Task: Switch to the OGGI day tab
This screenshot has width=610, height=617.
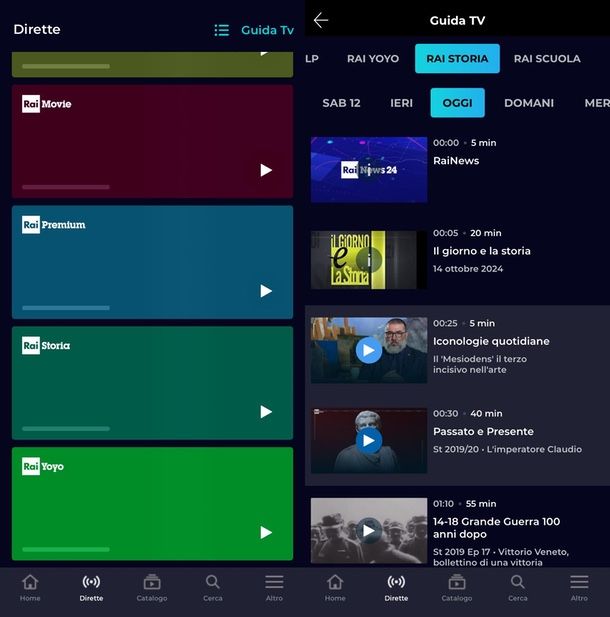Action: click(x=457, y=103)
